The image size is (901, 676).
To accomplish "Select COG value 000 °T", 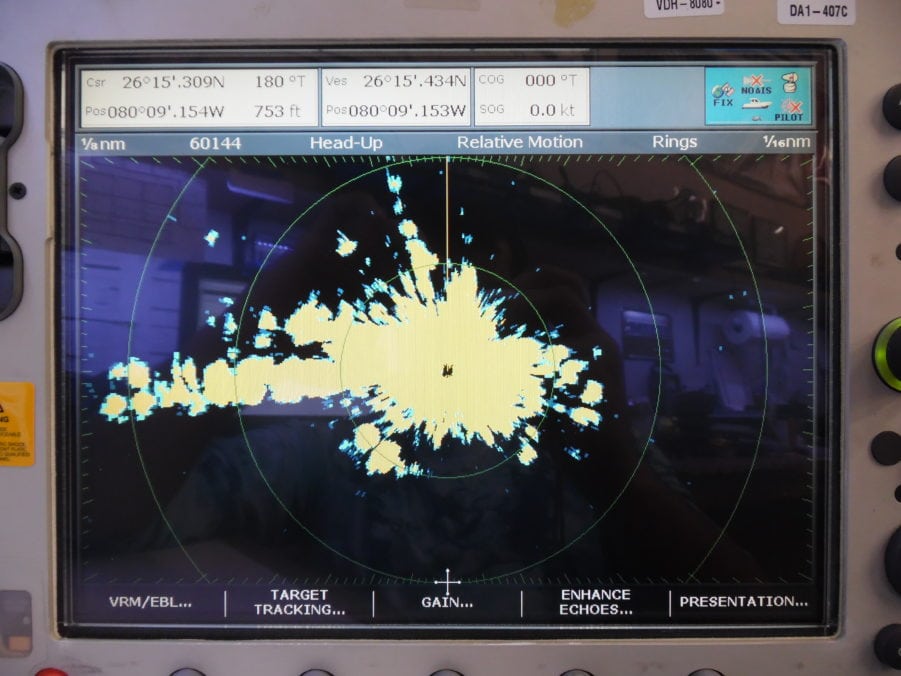I will point(551,80).
